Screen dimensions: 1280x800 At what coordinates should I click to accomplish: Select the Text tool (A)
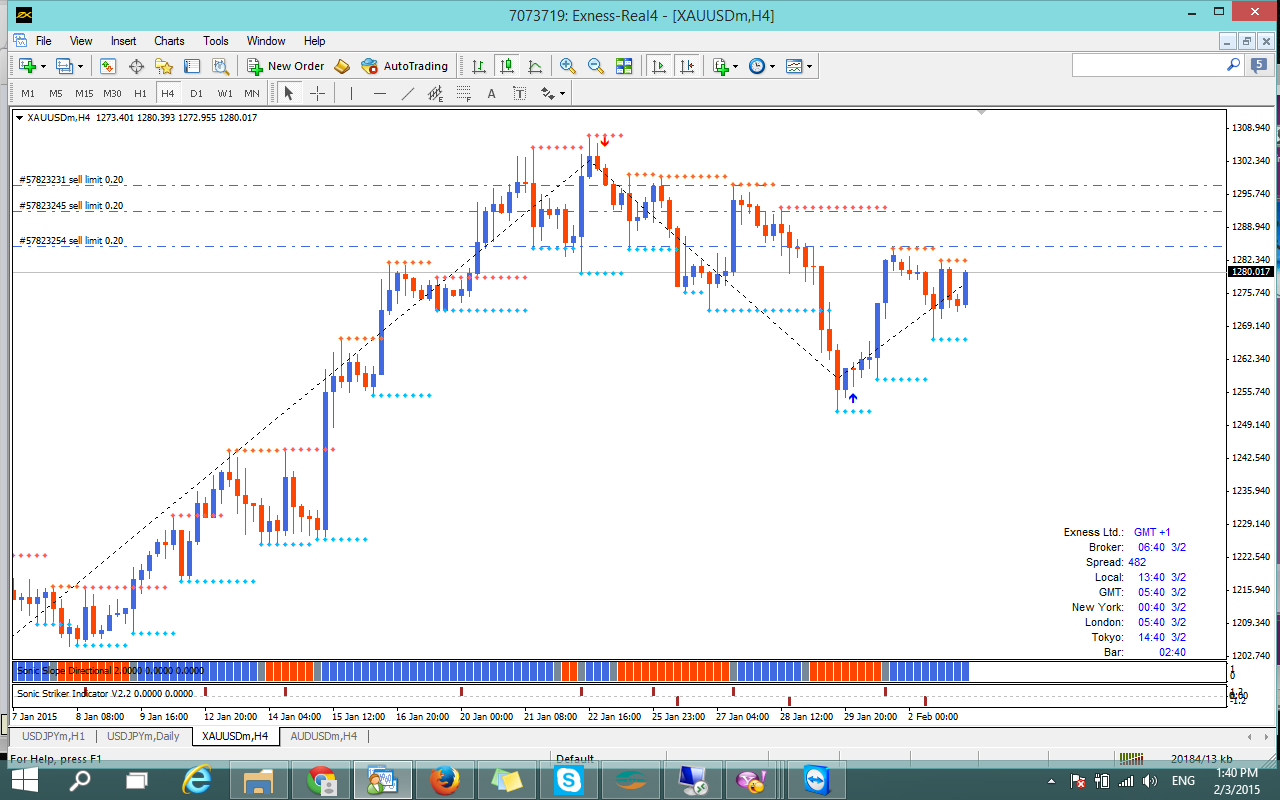tap(491, 93)
